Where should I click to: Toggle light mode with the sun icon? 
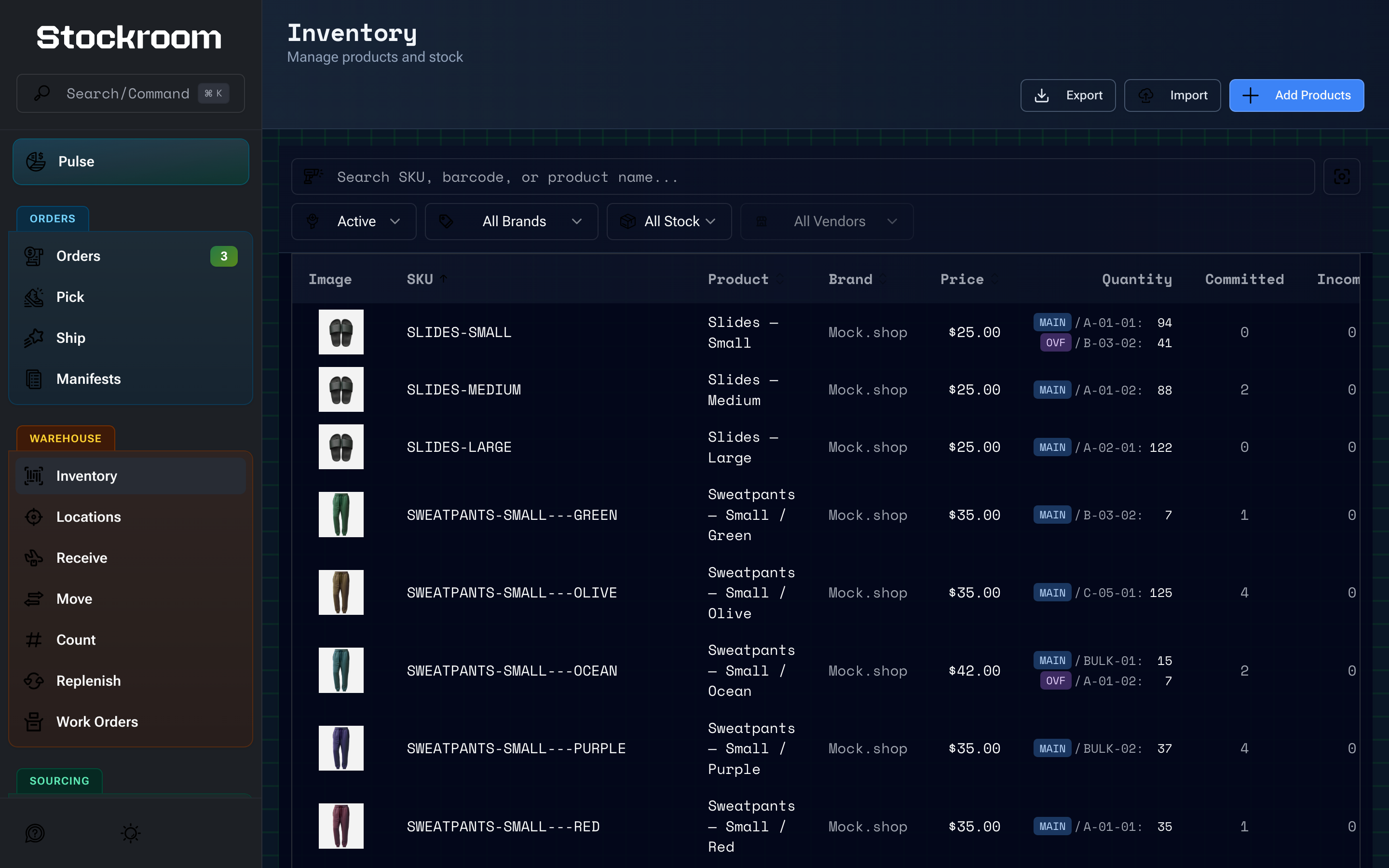click(x=130, y=833)
